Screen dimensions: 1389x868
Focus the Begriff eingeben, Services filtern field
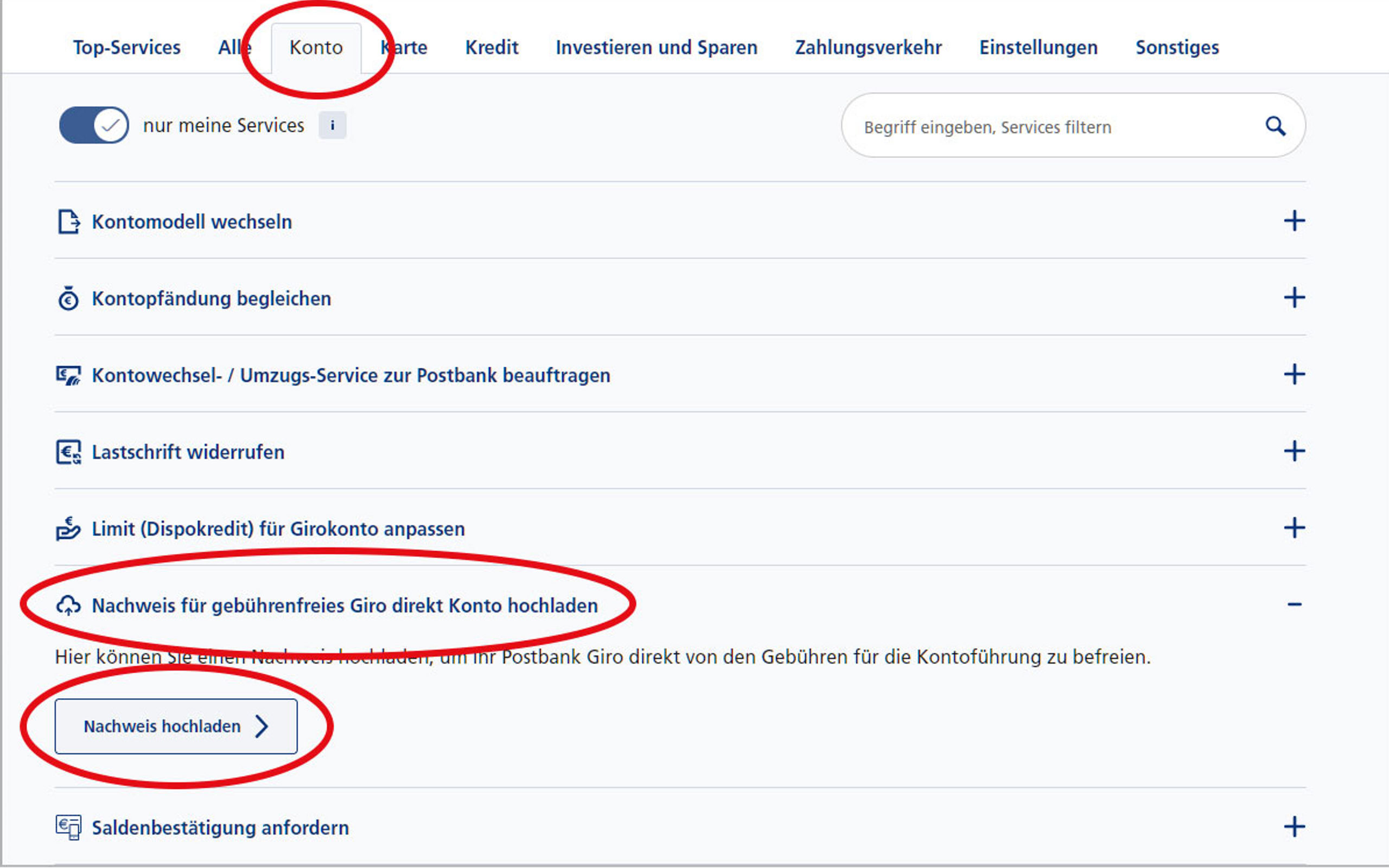[x=1073, y=126]
